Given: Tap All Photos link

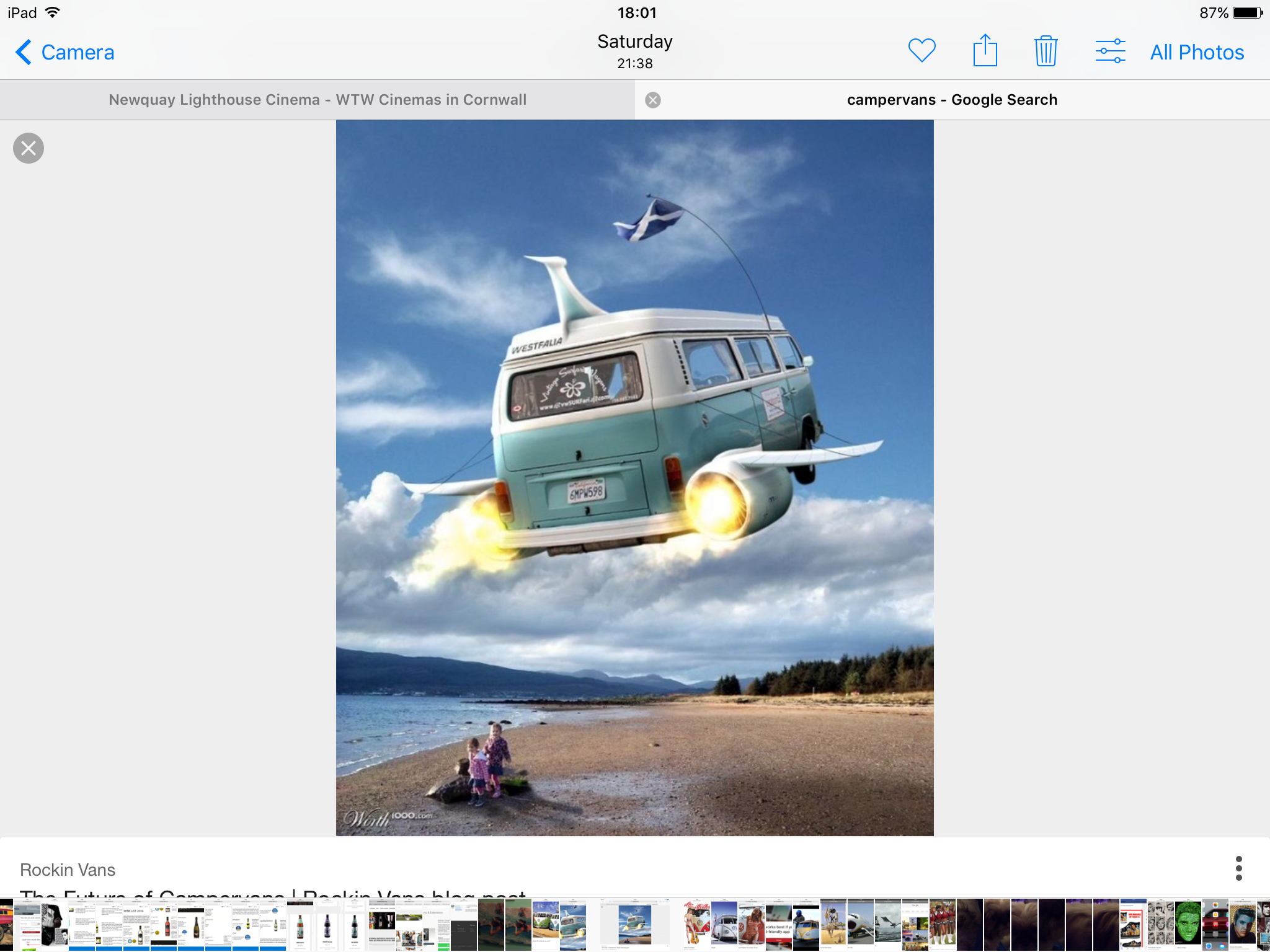Looking at the screenshot, I should 1197,52.
